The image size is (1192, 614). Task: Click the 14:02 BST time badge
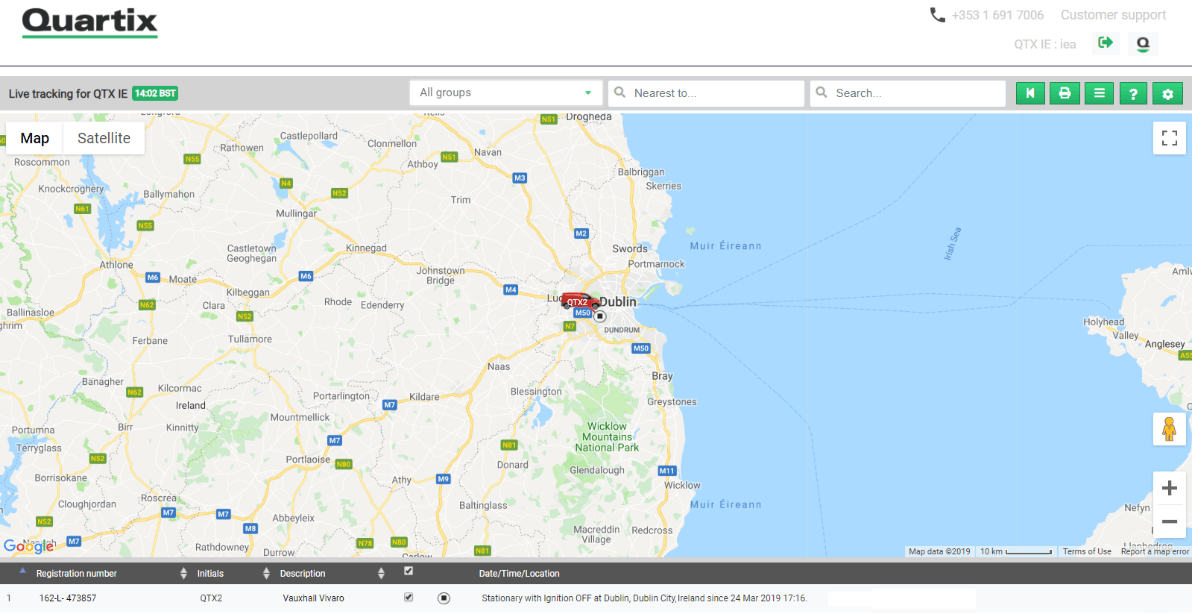coord(155,93)
